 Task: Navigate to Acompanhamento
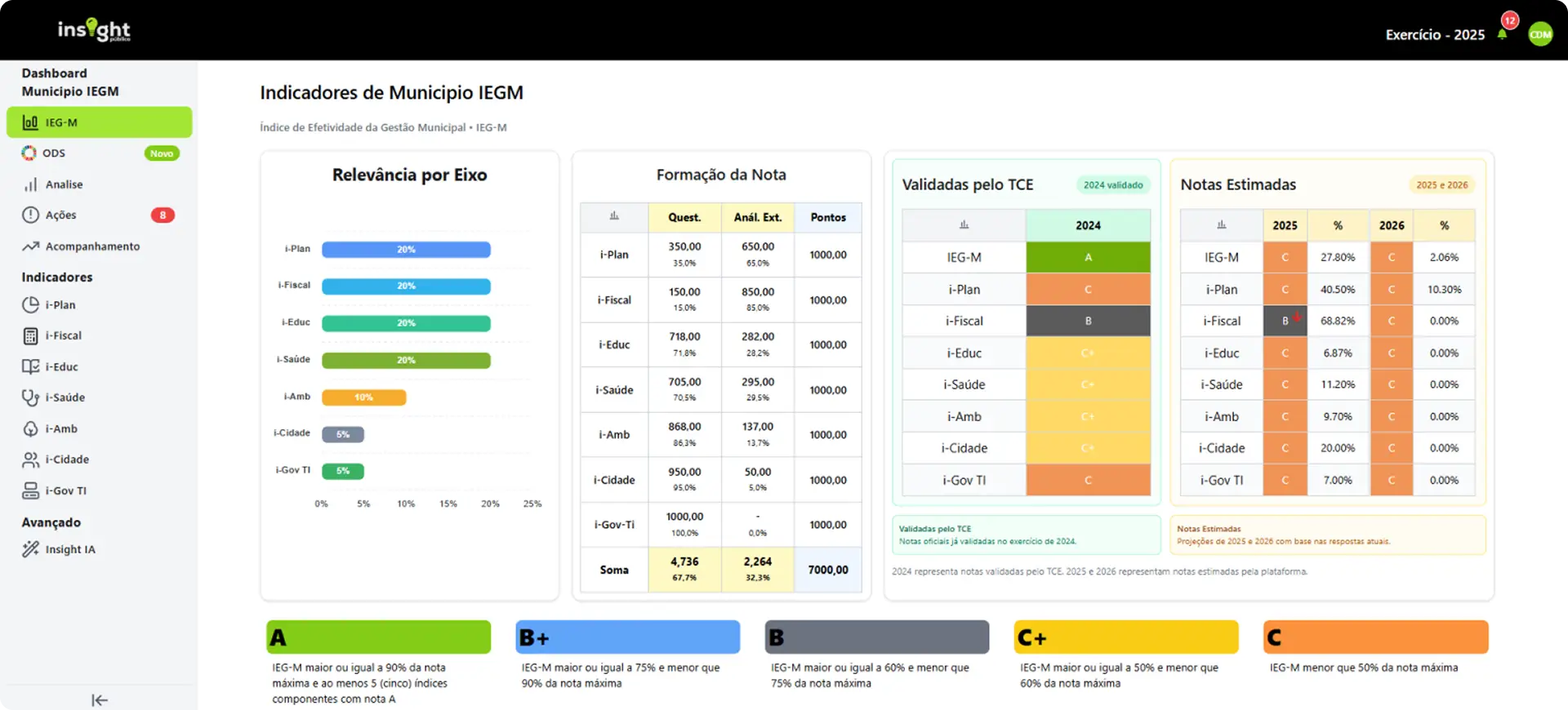(x=91, y=246)
